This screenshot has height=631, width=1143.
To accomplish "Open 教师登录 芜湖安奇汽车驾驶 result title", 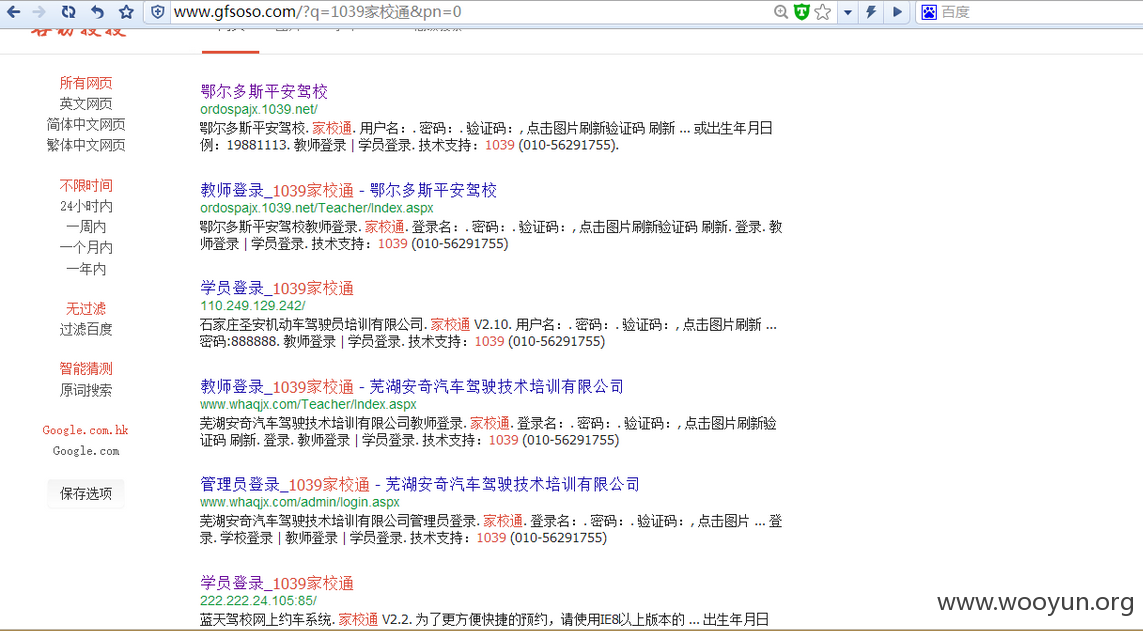I will [x=412, y=387].
